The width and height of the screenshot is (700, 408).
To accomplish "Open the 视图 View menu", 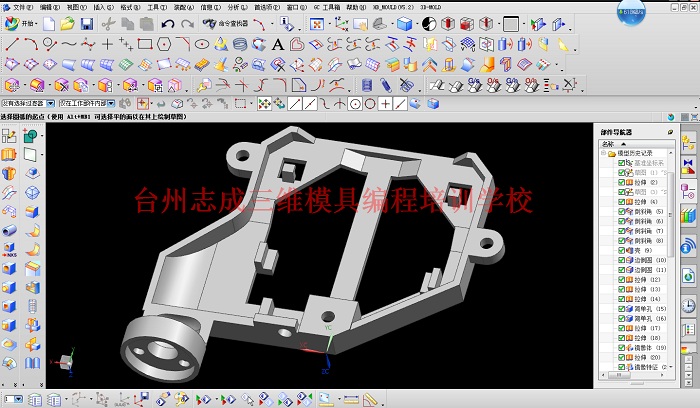I will (x=76, y=8).
